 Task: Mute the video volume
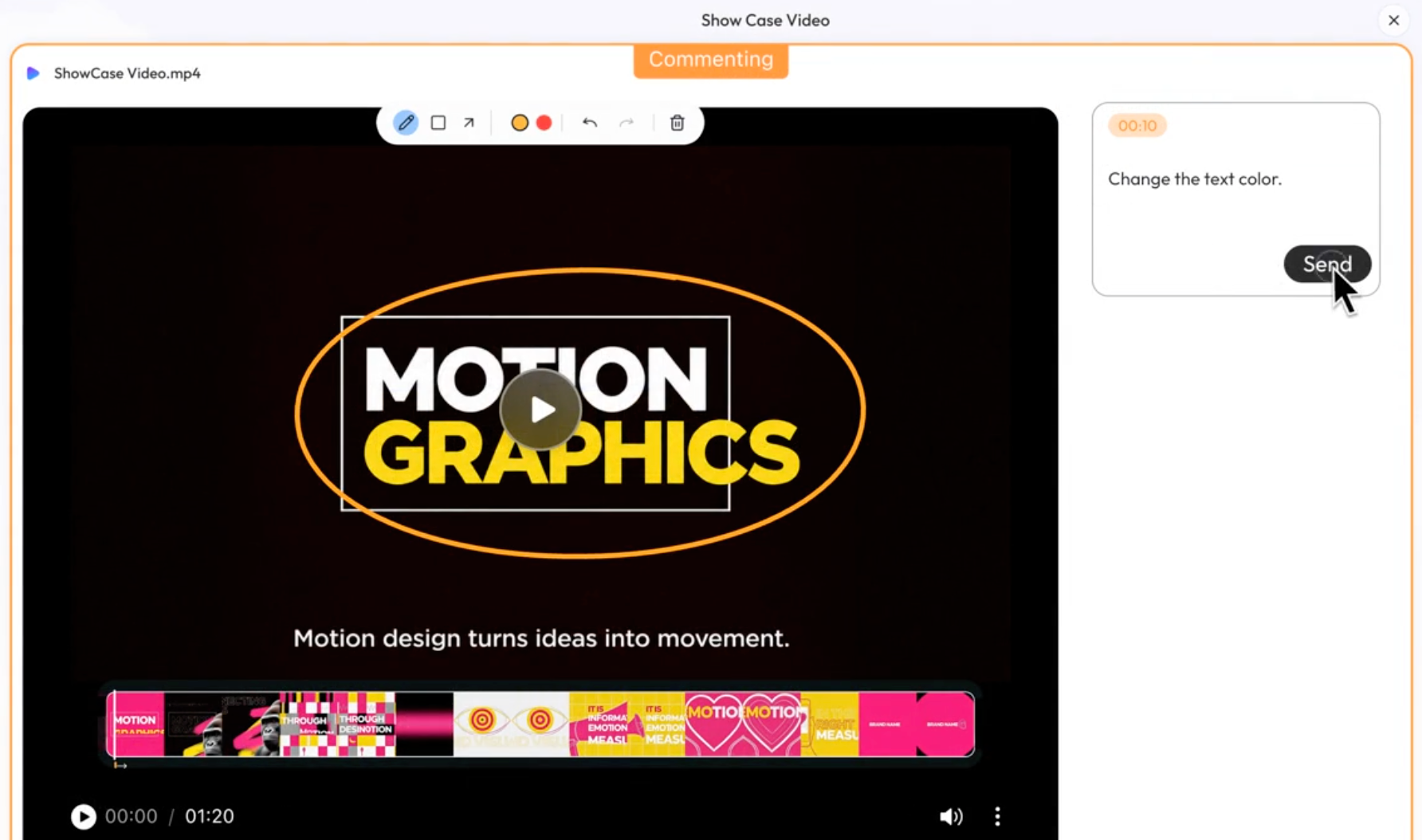[950, 816]
